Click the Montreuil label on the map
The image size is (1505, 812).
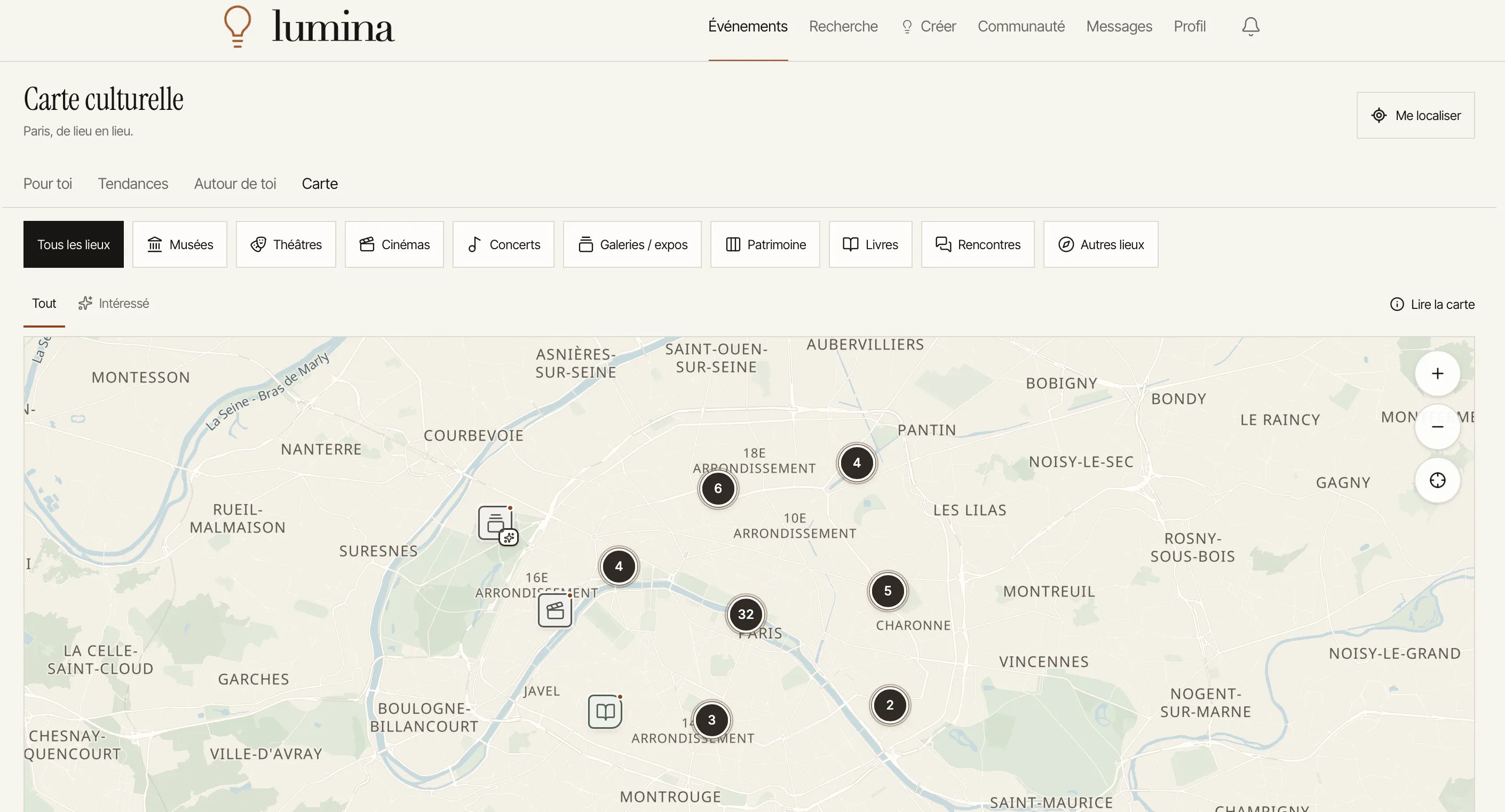(x=1049, y=591)
